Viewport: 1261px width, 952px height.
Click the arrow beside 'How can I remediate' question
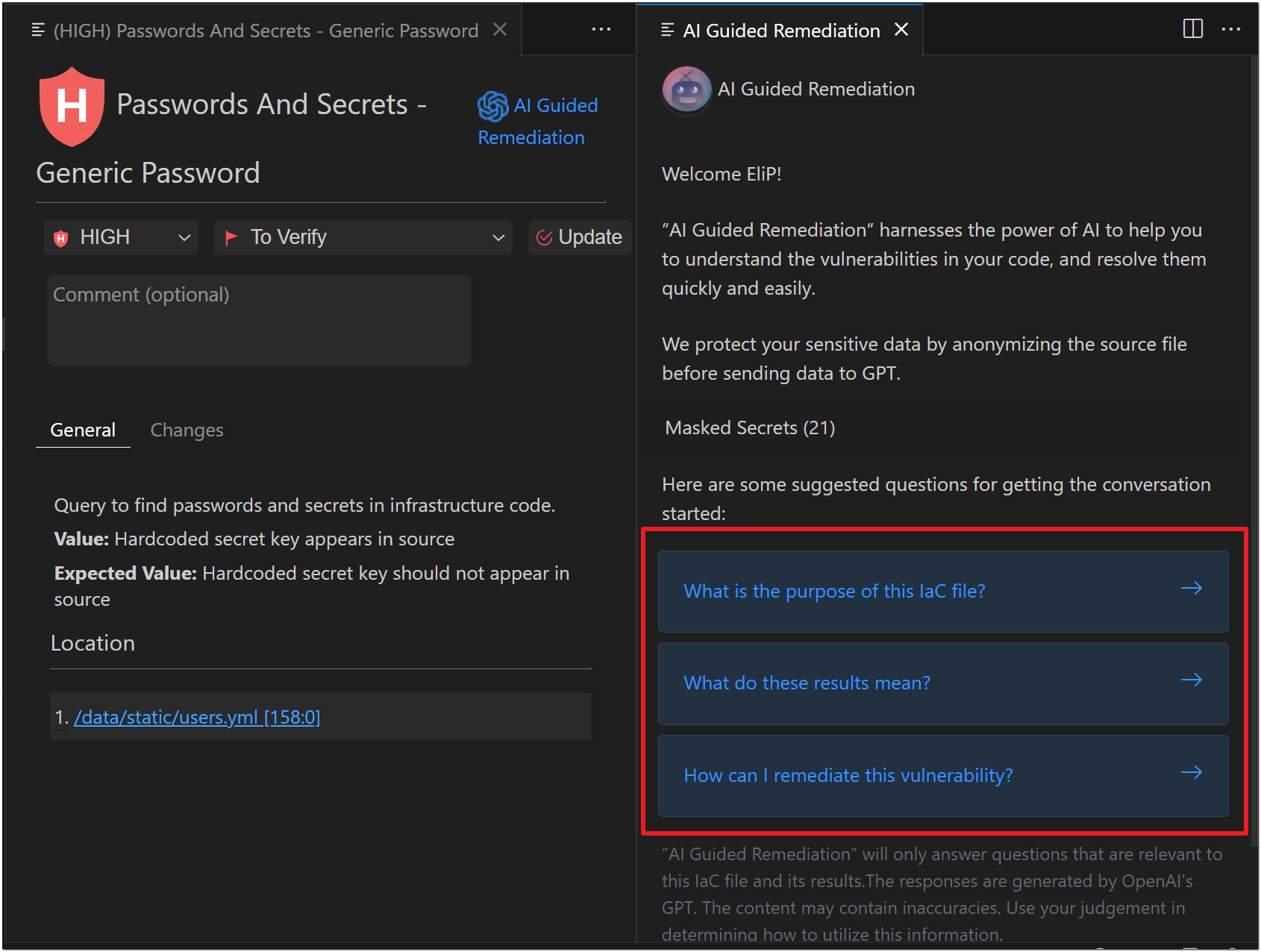point(1192,773)
